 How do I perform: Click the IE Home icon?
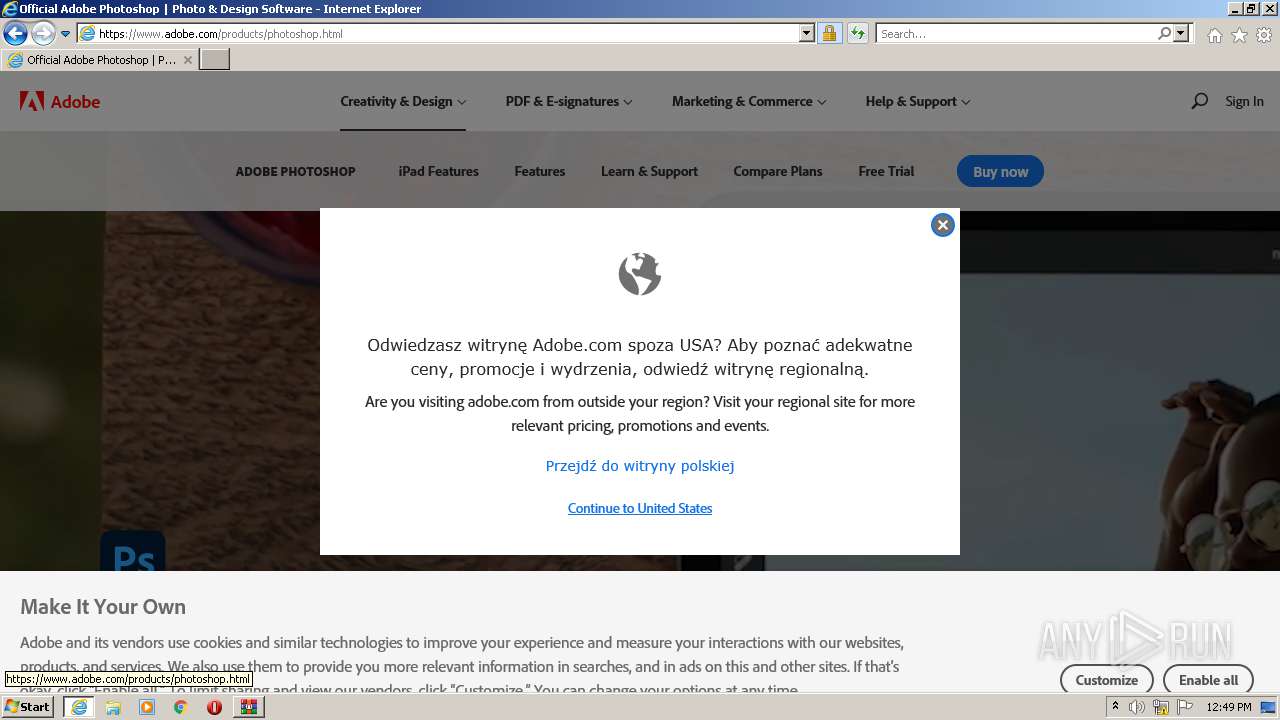point(1214,35)
